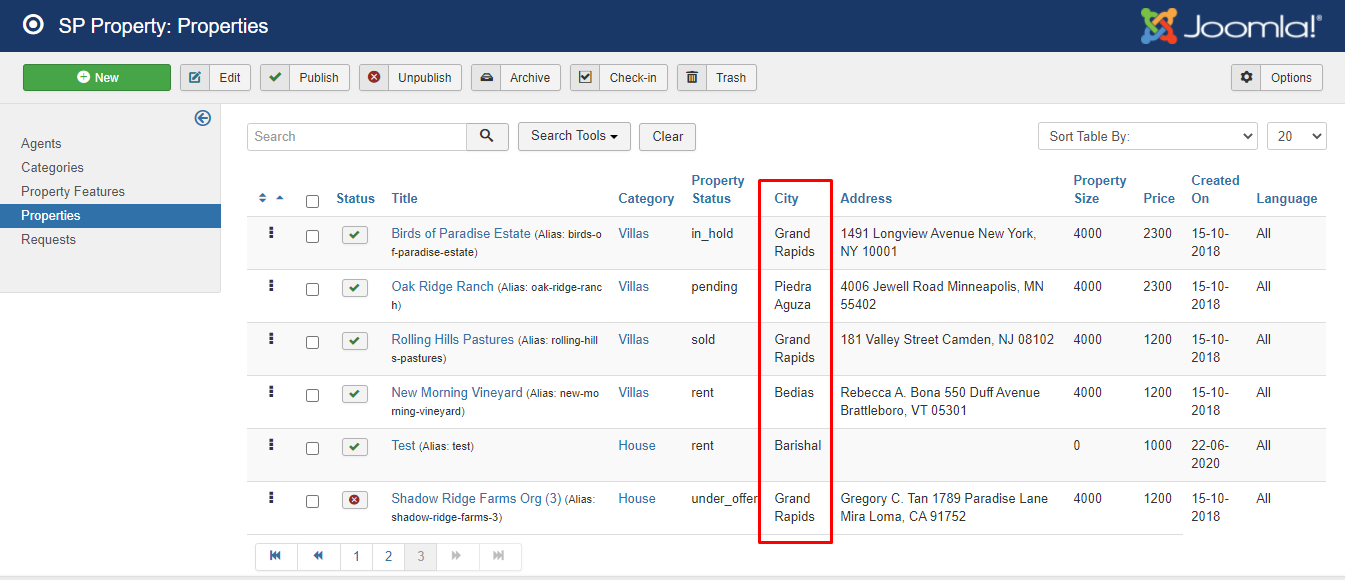Open the list limit 20 dropdown
Image resolution: width=1345 pixels, height=580 pixels.
[x=1296, y=137]
